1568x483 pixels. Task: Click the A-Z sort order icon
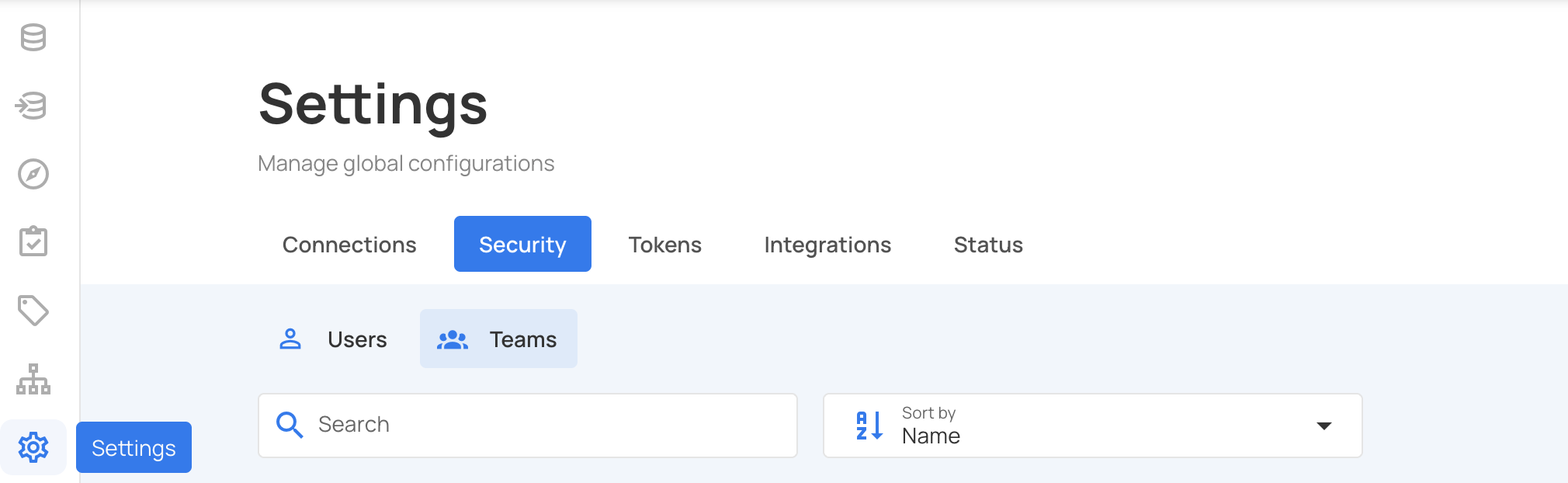pos(869,426)
